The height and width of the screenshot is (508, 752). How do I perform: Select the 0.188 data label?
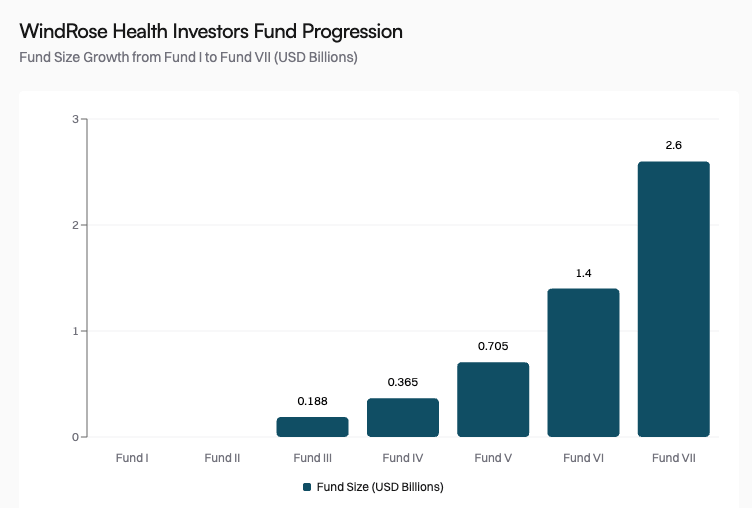(x=313, y=401)
